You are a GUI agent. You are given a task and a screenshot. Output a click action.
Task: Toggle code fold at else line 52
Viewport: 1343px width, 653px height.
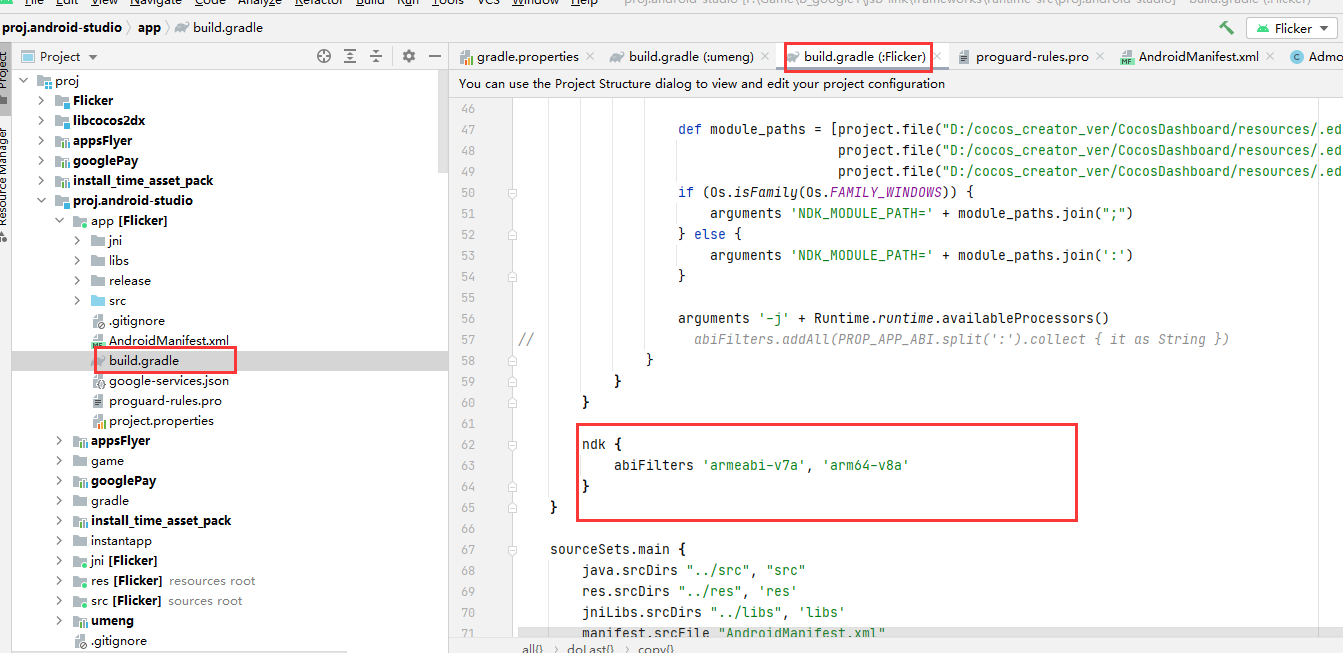tap(512, 234)
